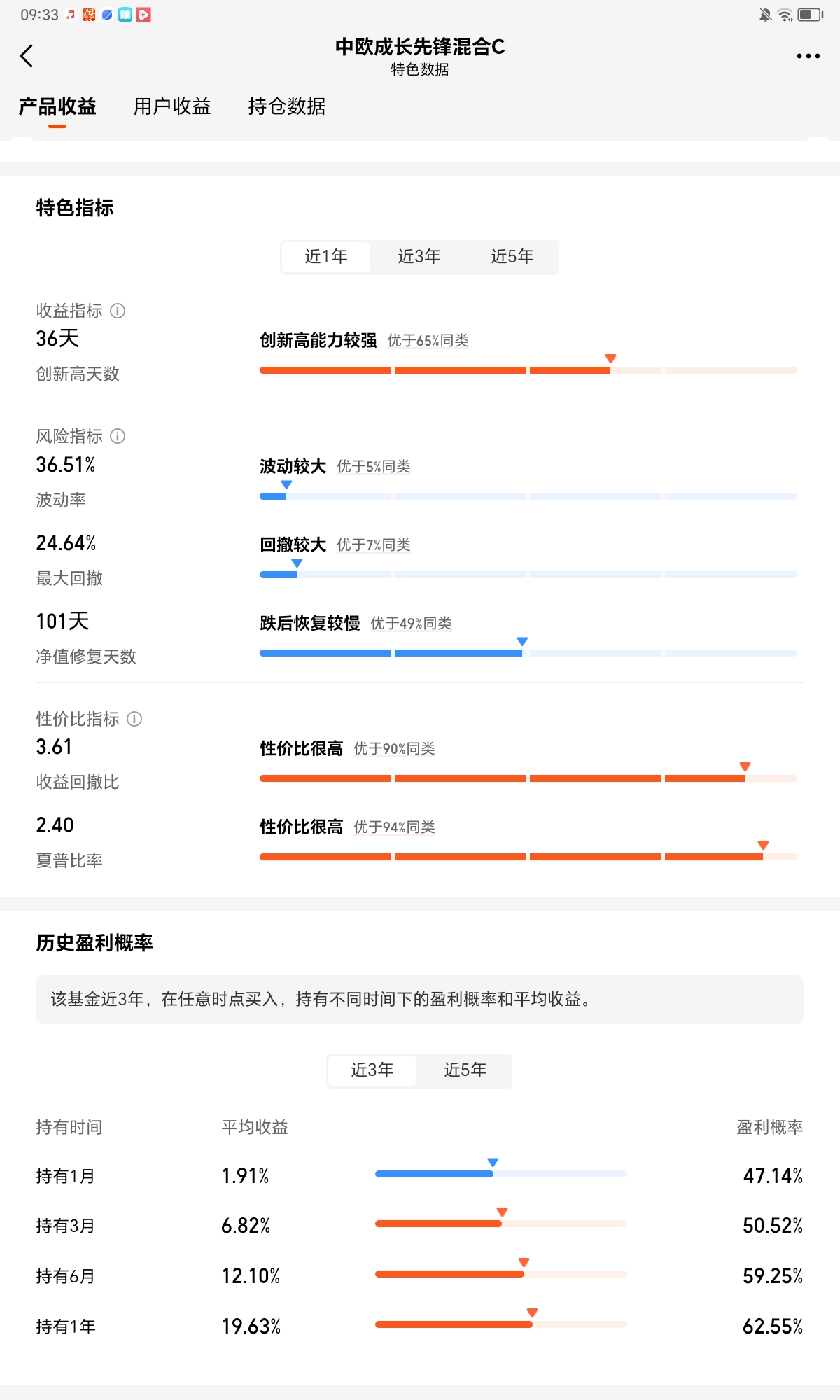Tap the back arrow icon
This screenshot has width=840, height=1400.
27,56
